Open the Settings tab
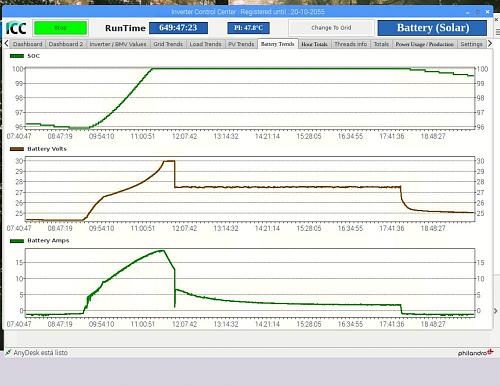This screenshot has height=385, width=500. (x=471, y=44)
